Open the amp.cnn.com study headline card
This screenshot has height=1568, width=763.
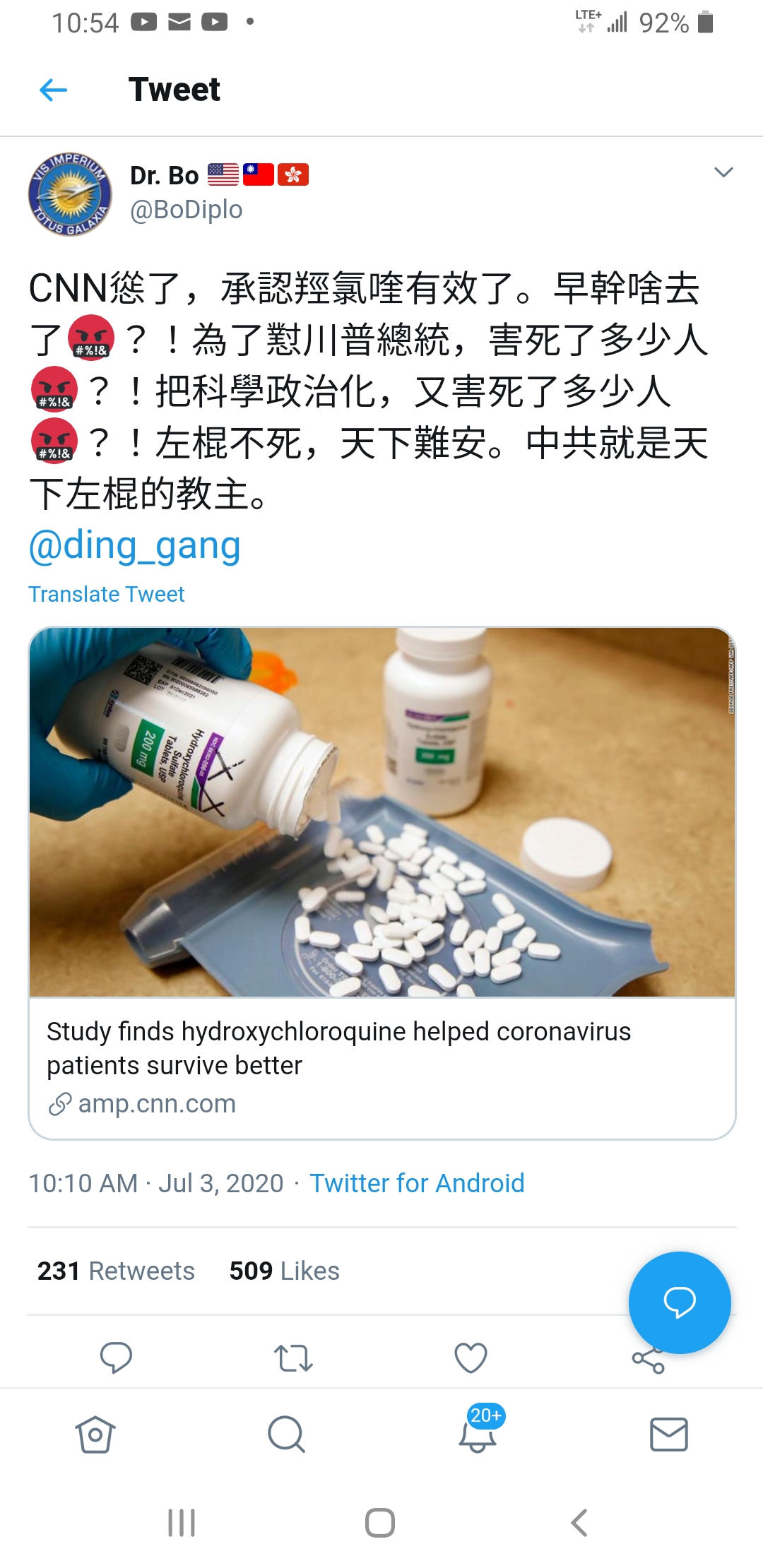[x=382, y=1067]
